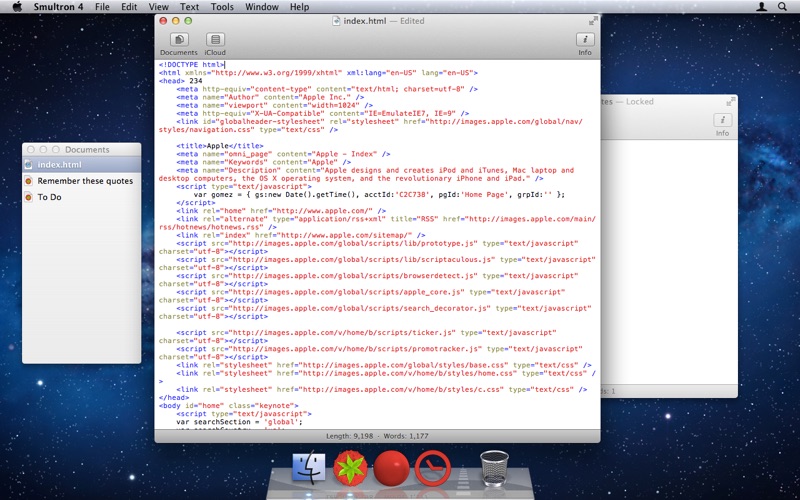Click the Locked label in background window

click(x=640, y=102)
